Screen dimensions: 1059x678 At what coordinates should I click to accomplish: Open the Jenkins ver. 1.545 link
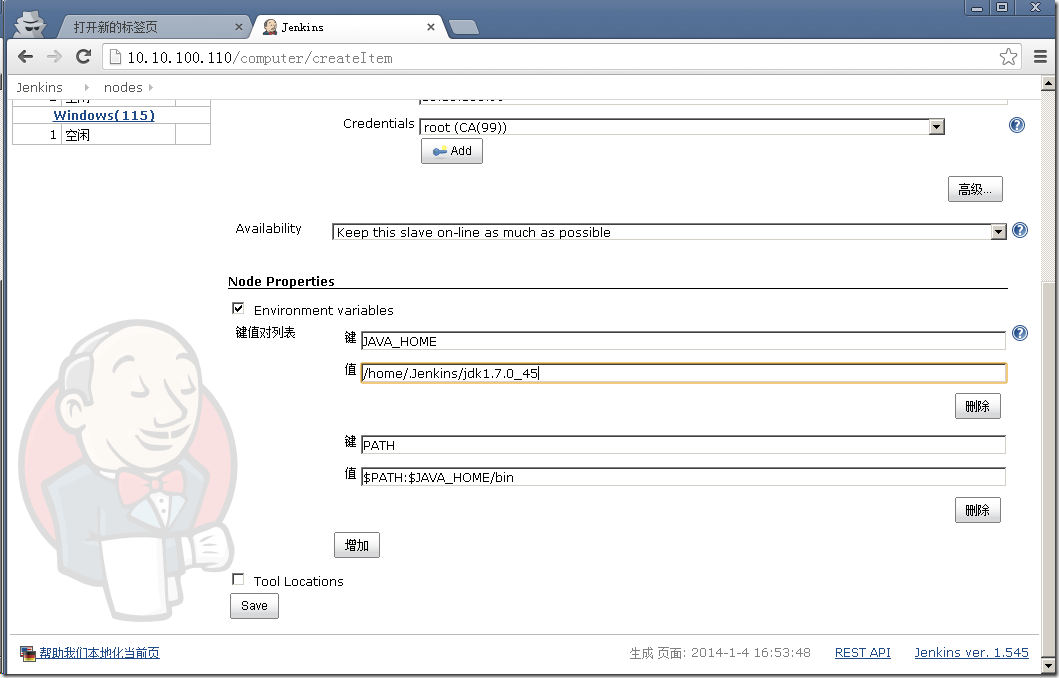971,652
